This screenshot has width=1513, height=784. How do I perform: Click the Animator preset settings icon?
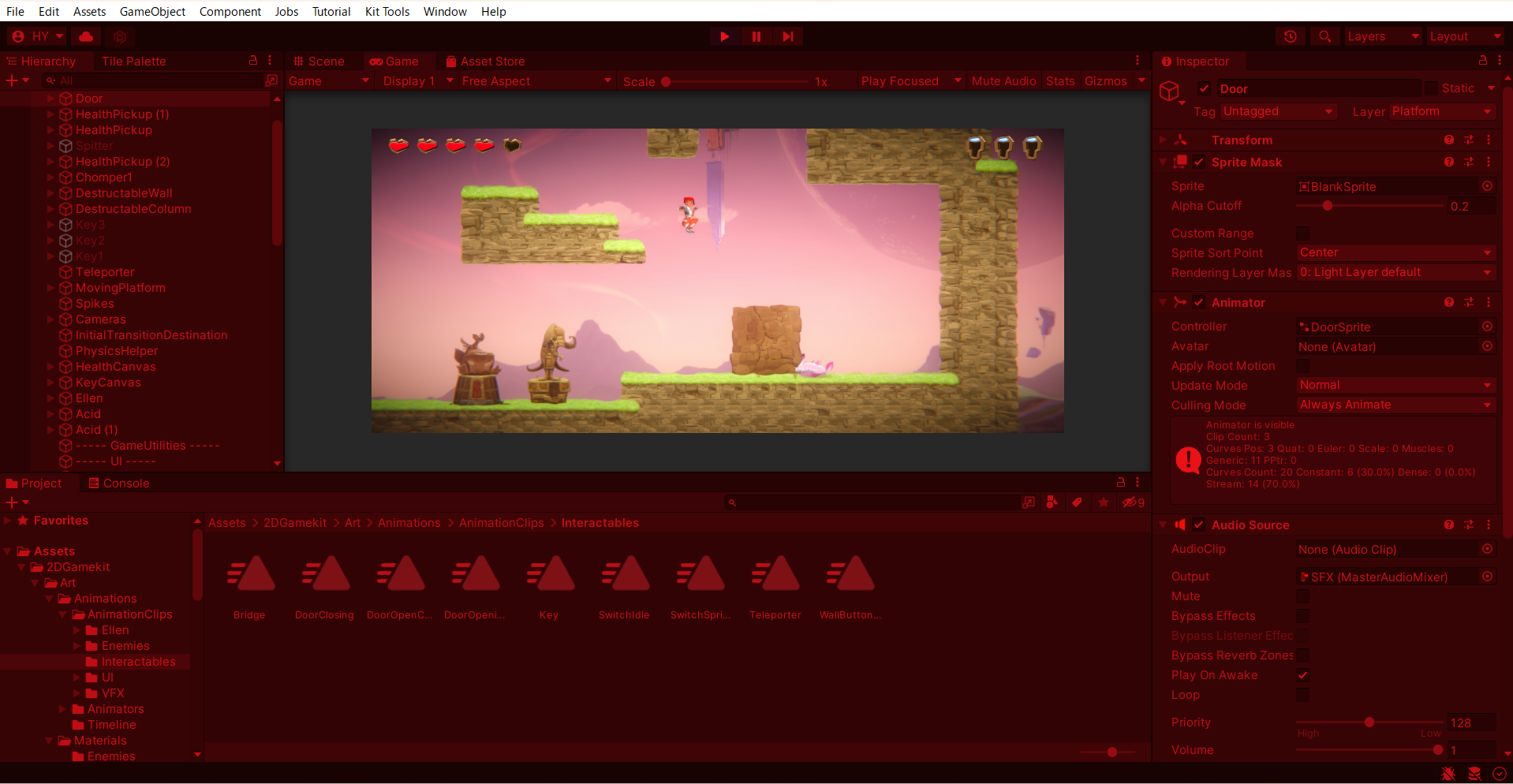click(1469, 302)
